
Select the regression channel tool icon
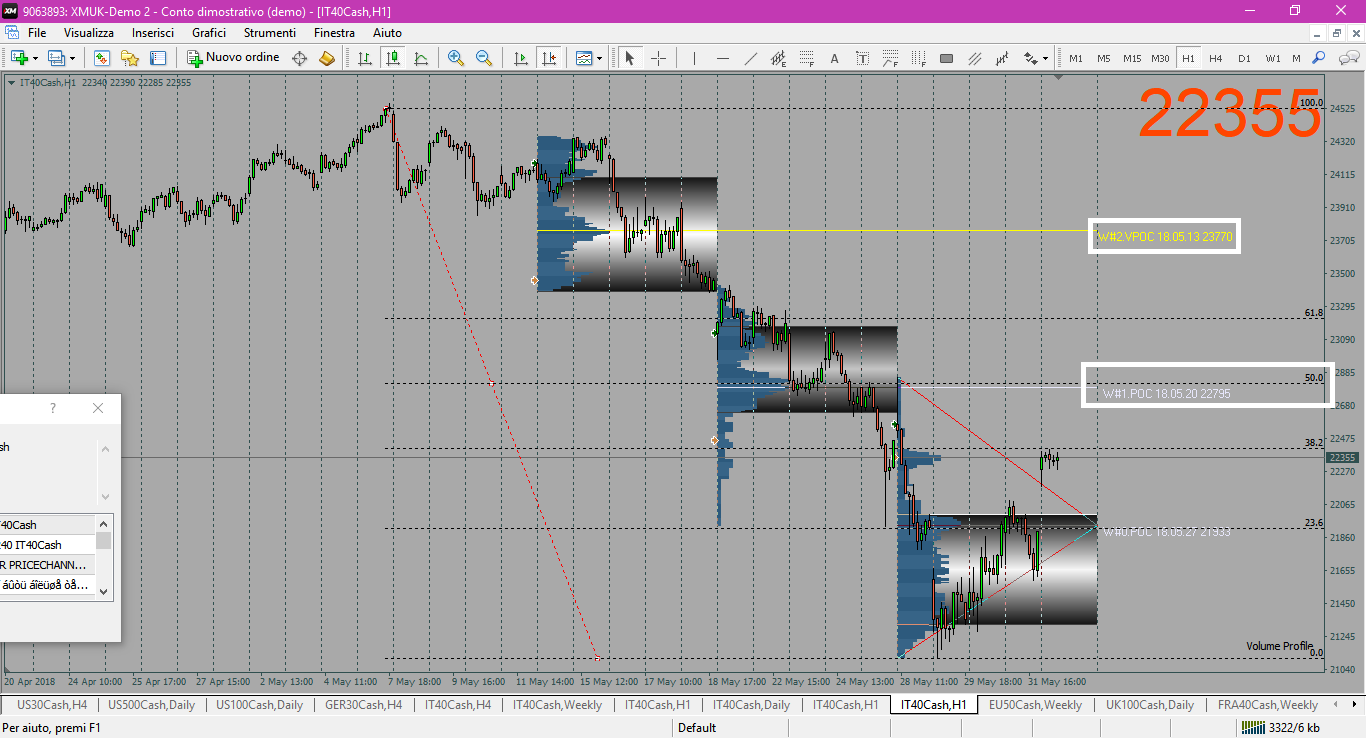[1002, 58]
